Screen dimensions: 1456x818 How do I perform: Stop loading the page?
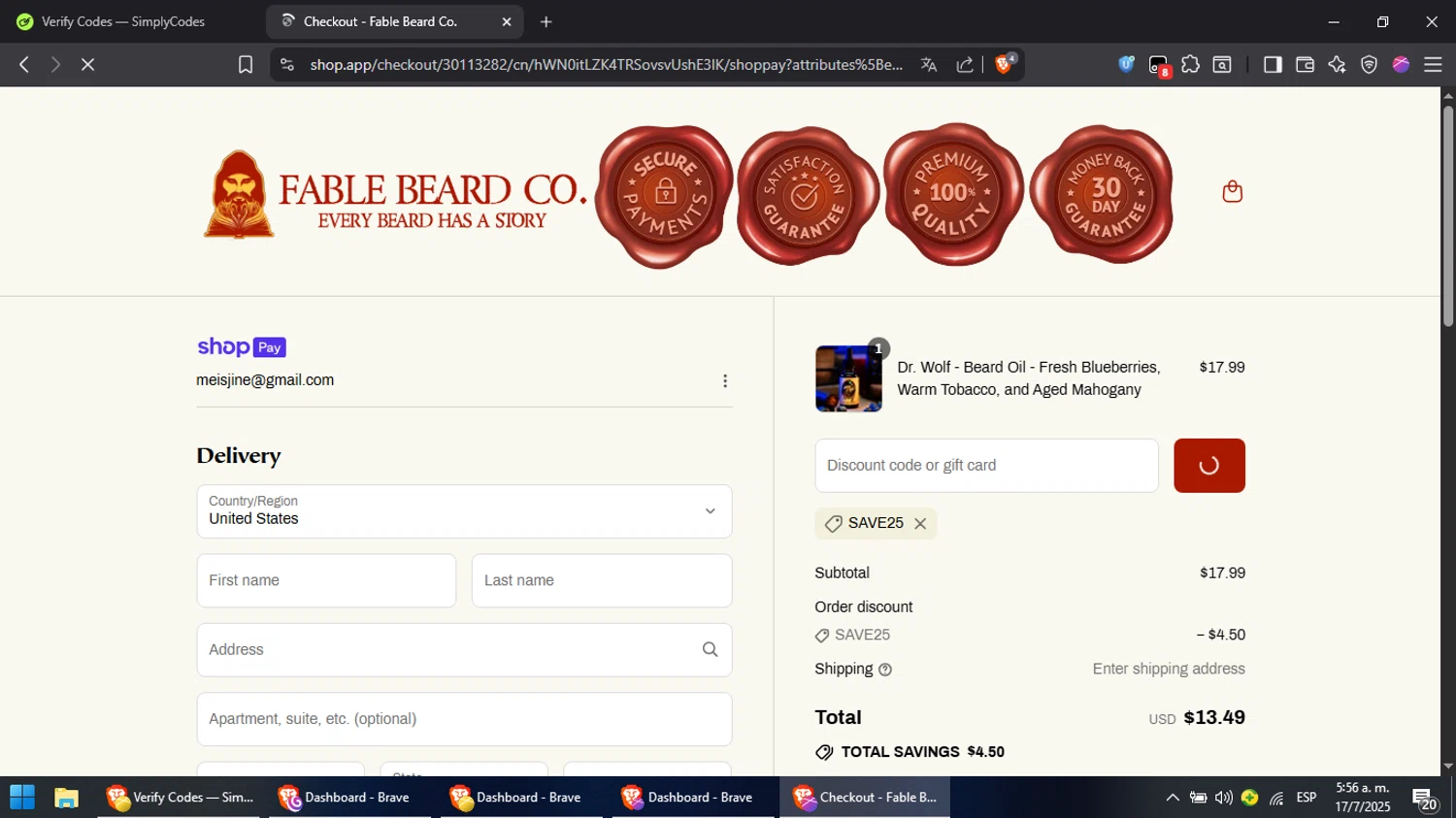pyautogui.click(x=87, y=64)
